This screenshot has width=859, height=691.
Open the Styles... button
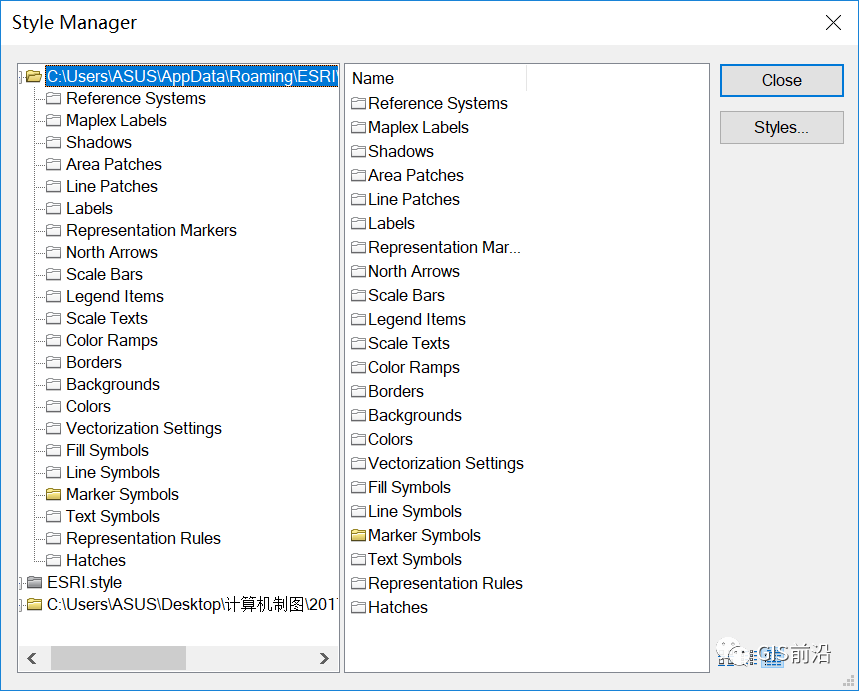pyautogui.click(x=781, y=127)
